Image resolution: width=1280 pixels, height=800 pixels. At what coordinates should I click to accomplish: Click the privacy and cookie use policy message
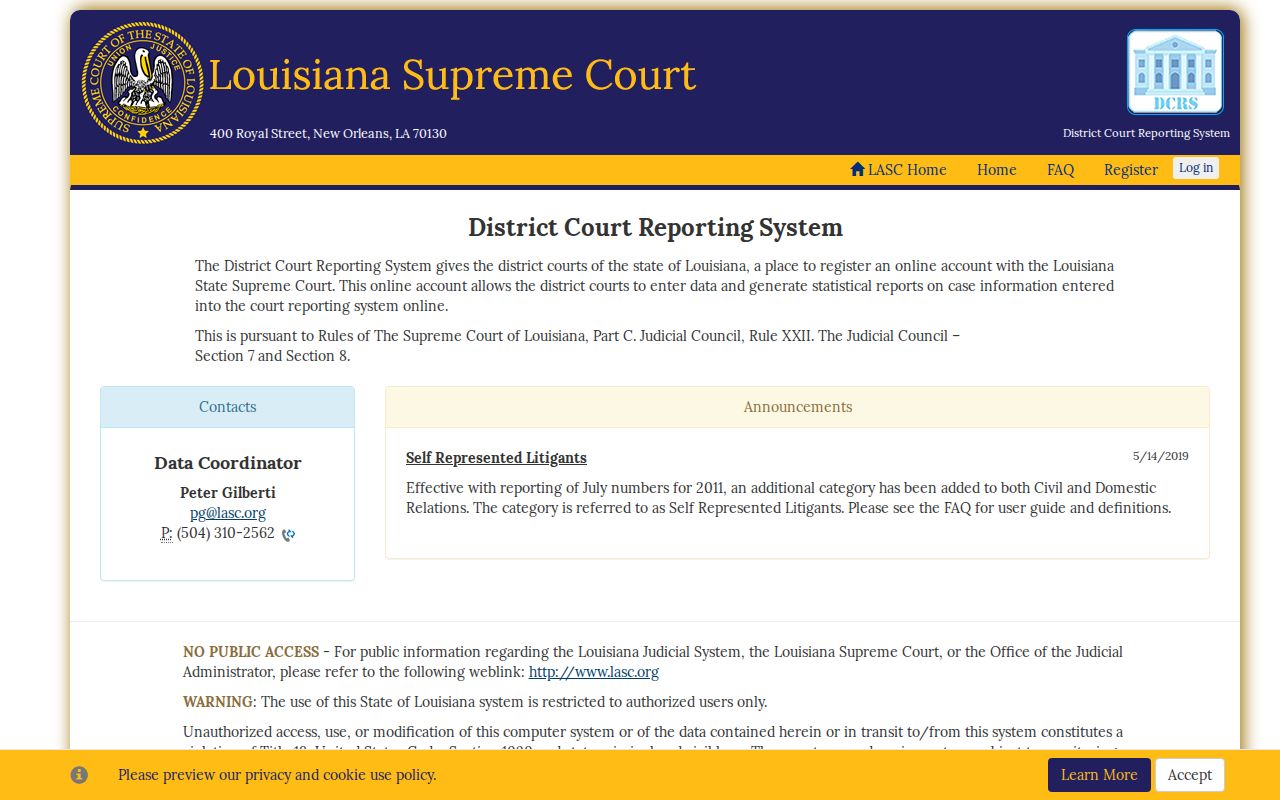click(x=277, y=775)
